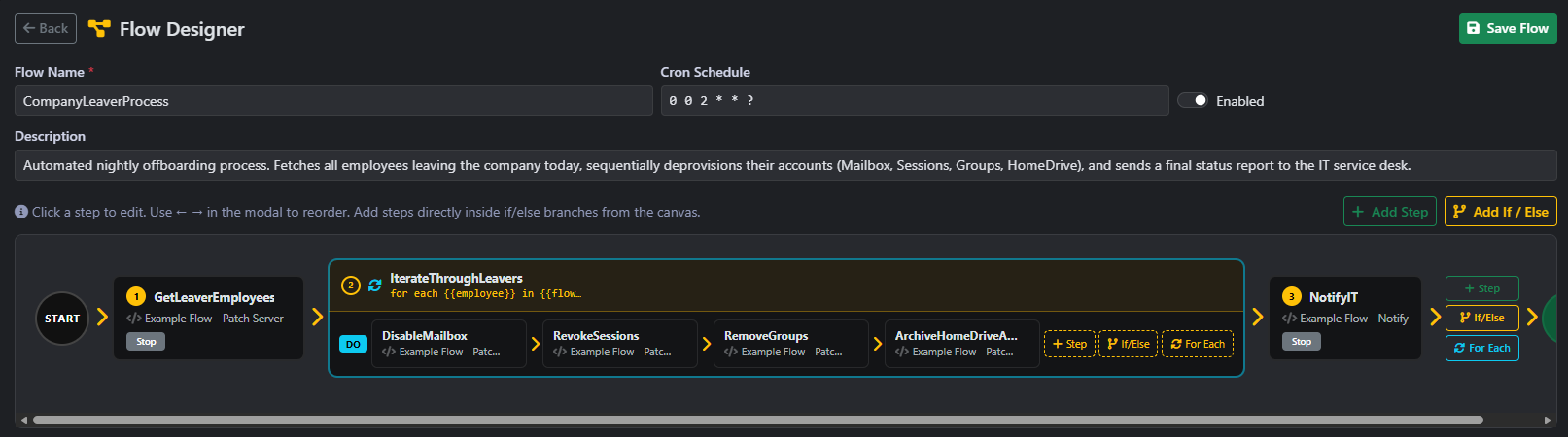Click For Each button at end of flow
Viewport: 1568px width, 437px height.
pyautogui.click(x=1482, y=348)
